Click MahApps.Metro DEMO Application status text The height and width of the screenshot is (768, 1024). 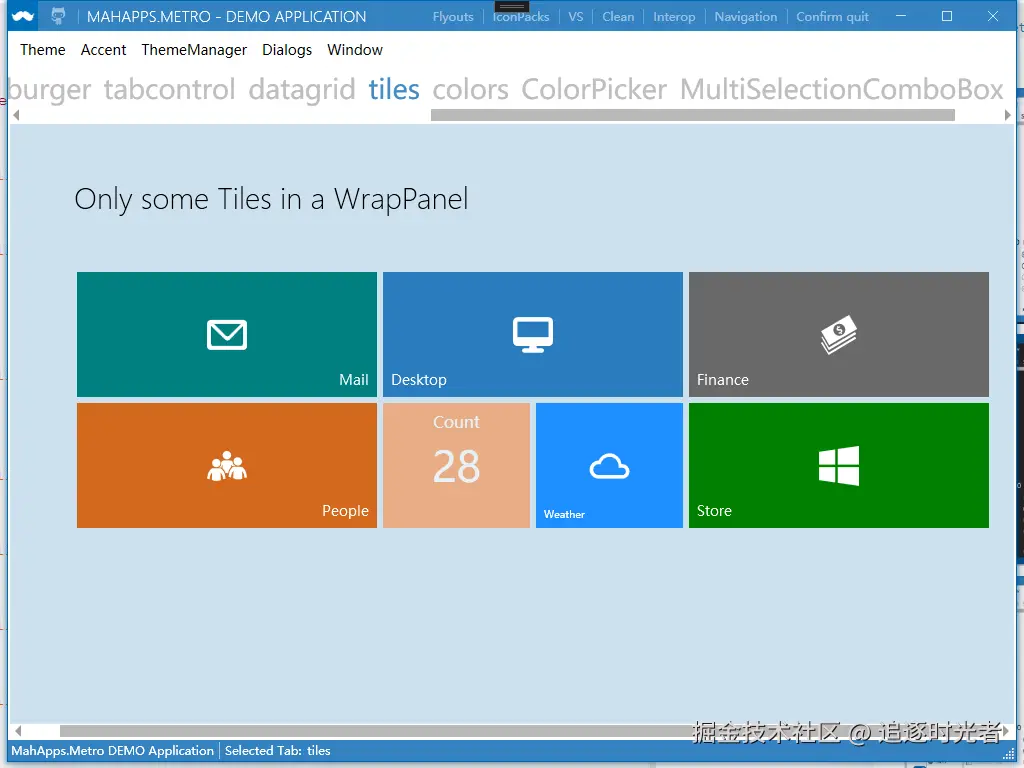coord(112,751)
